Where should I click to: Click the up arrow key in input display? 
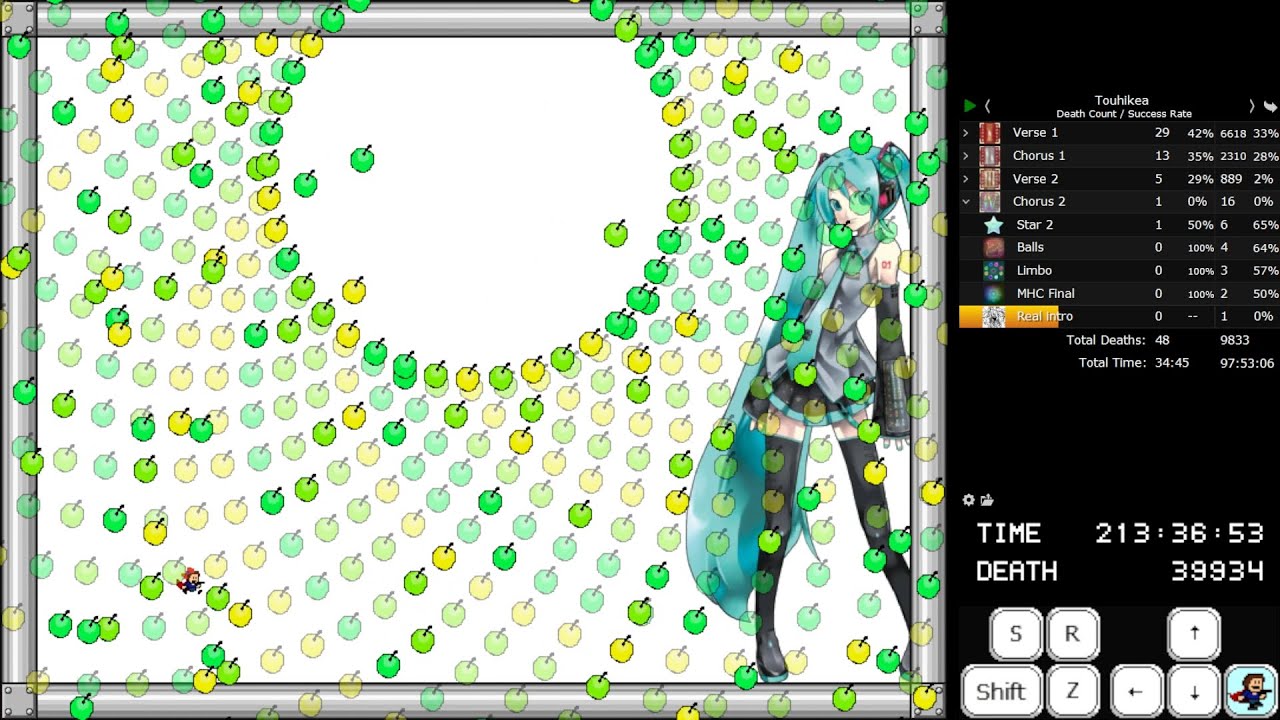(x=1194, y=634)
